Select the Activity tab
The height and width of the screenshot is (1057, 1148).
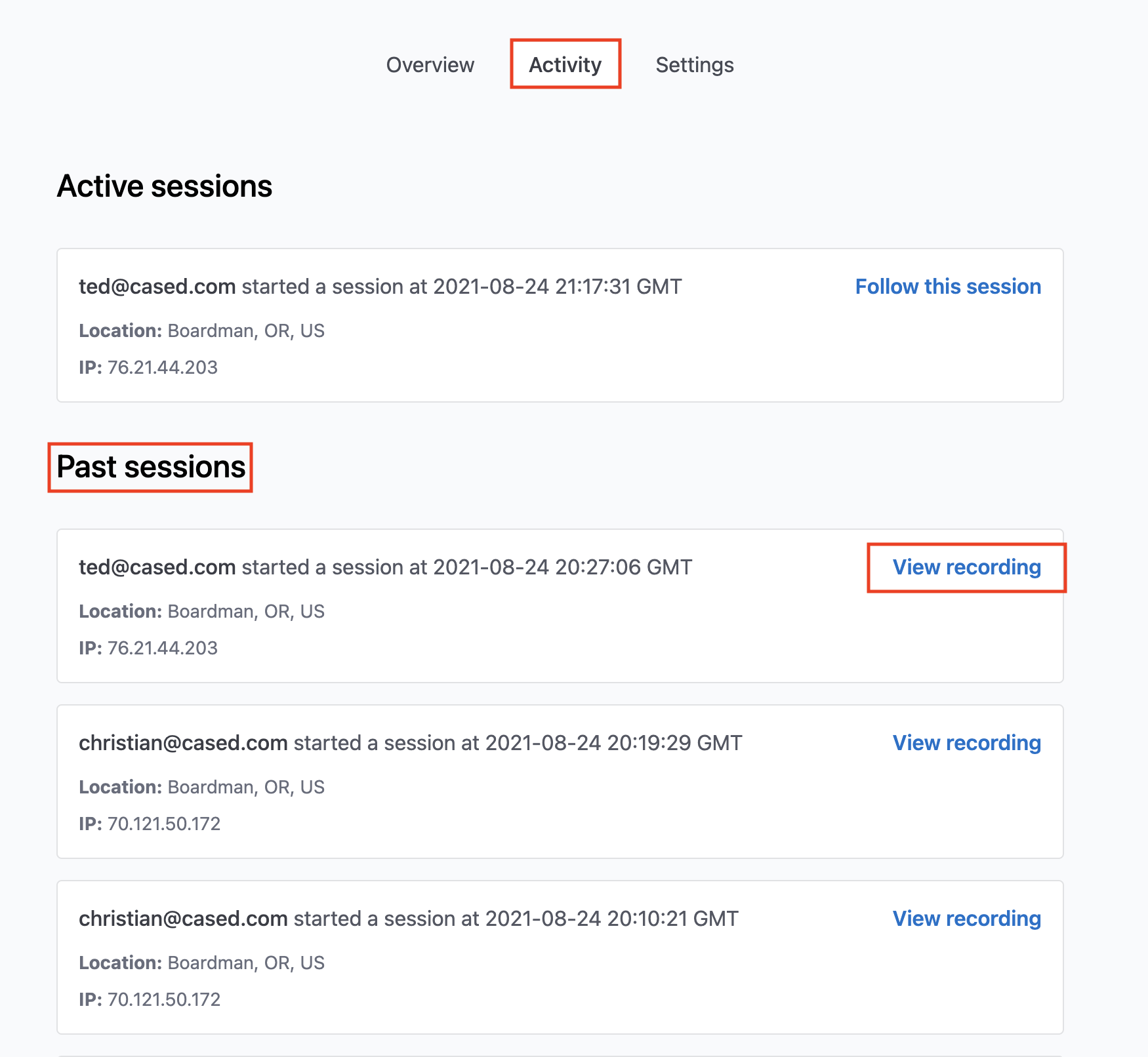click(x=565, y=65)
